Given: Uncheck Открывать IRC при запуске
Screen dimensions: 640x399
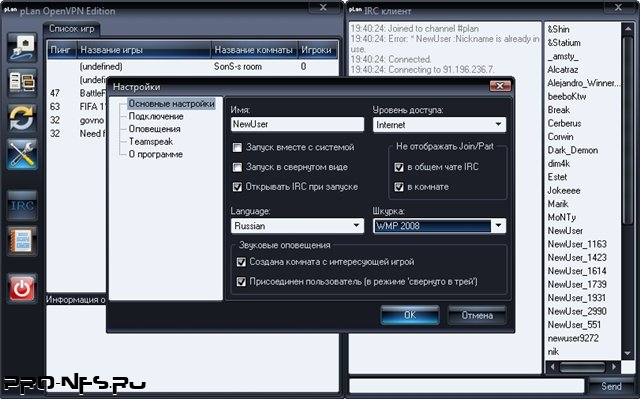Looking at the screenshot, I should [237, 187].
